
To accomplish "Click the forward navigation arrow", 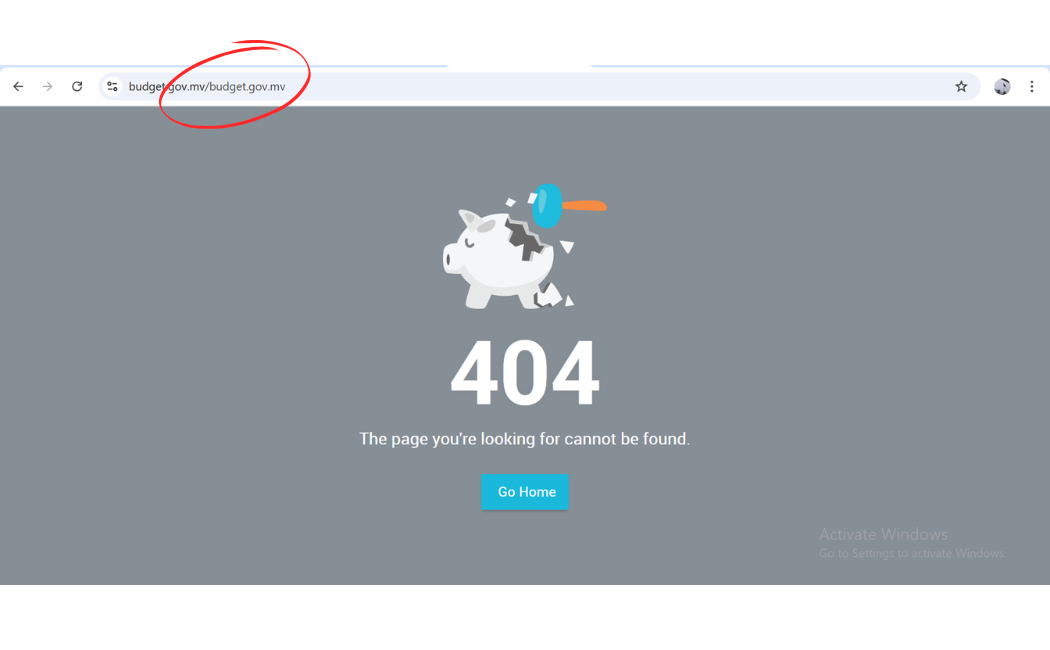I will pyautogui.click(x=48, y=86).
